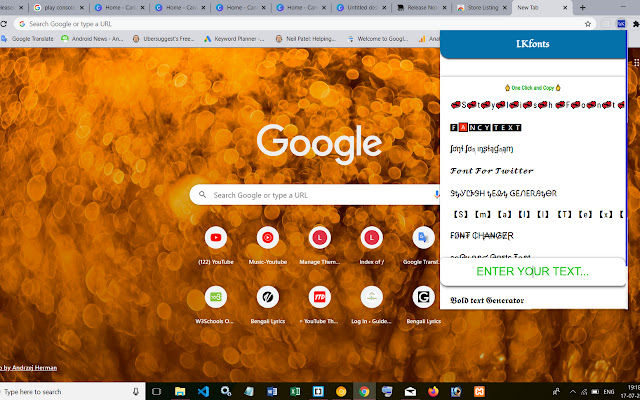Open Task View on the taskbar
640x400 pixels.
click(x=156, y=391)
